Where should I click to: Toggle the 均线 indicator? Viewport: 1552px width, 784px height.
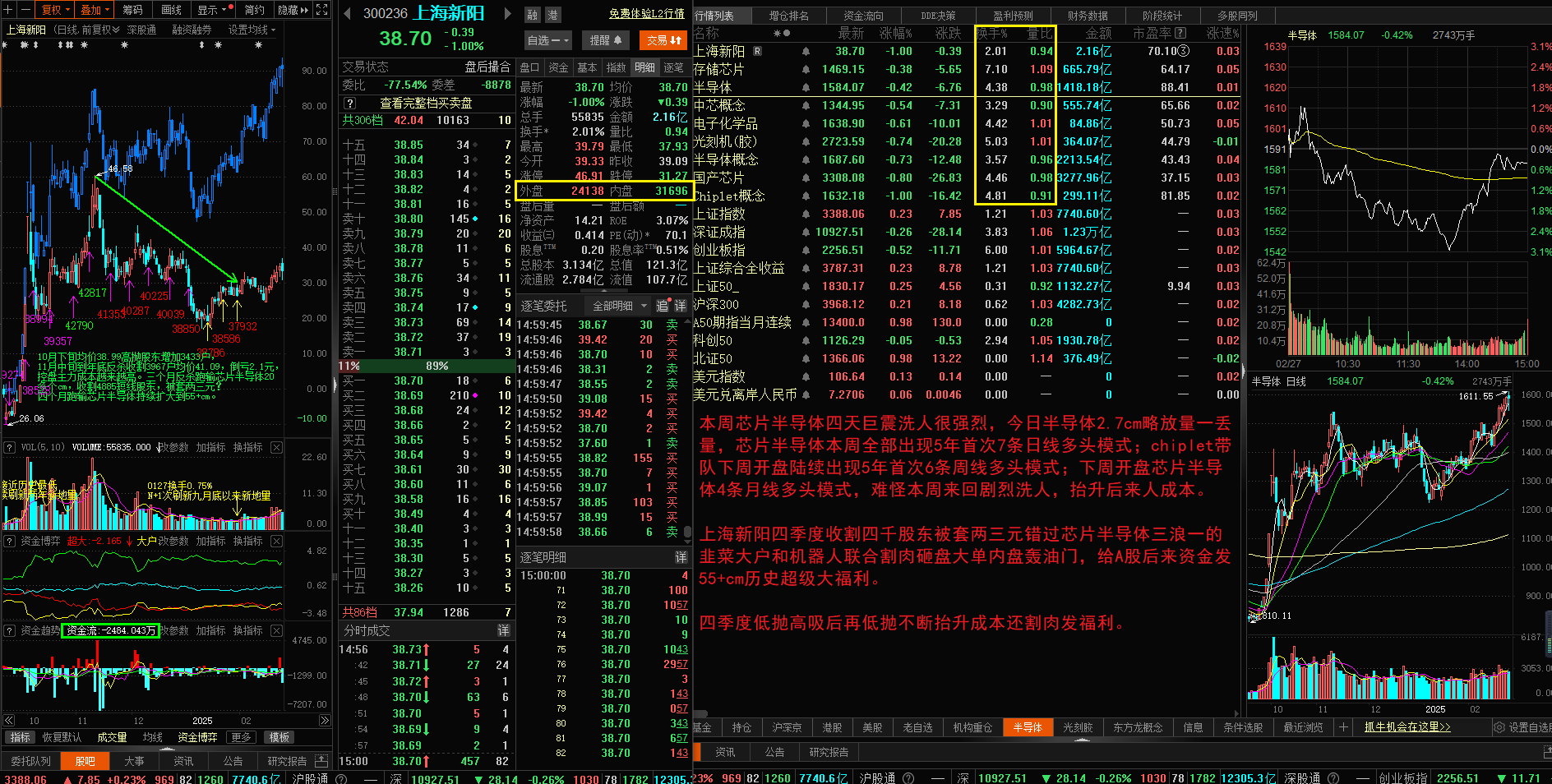(x=153, y=737)
